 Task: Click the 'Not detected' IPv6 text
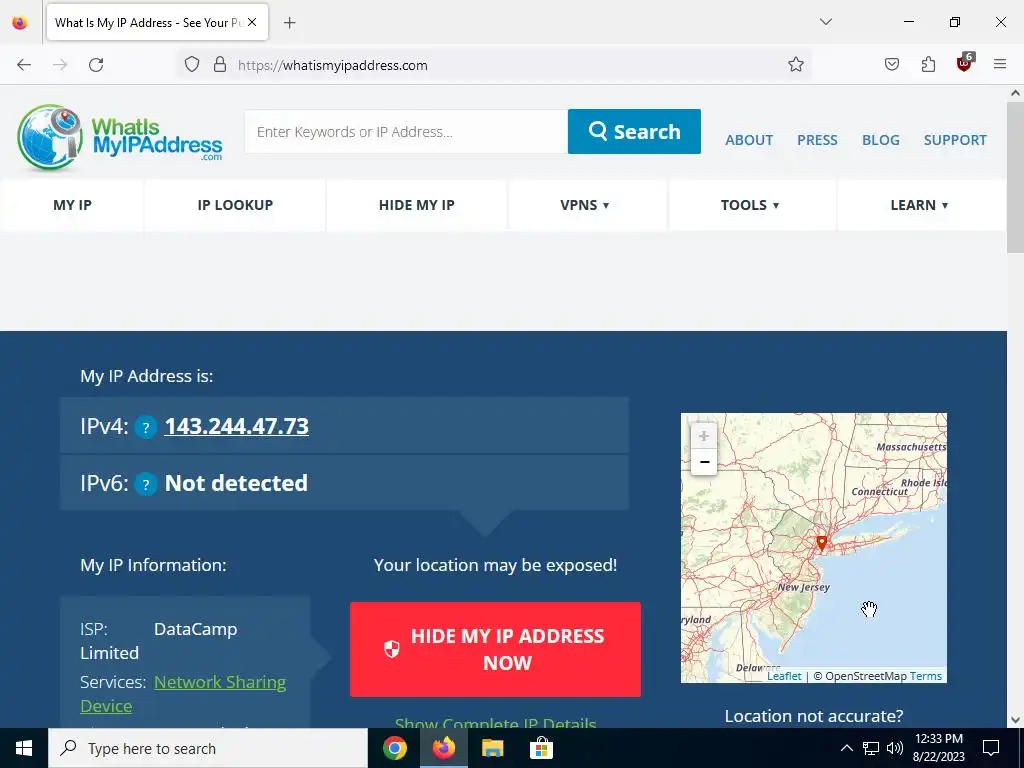point(236,483)
